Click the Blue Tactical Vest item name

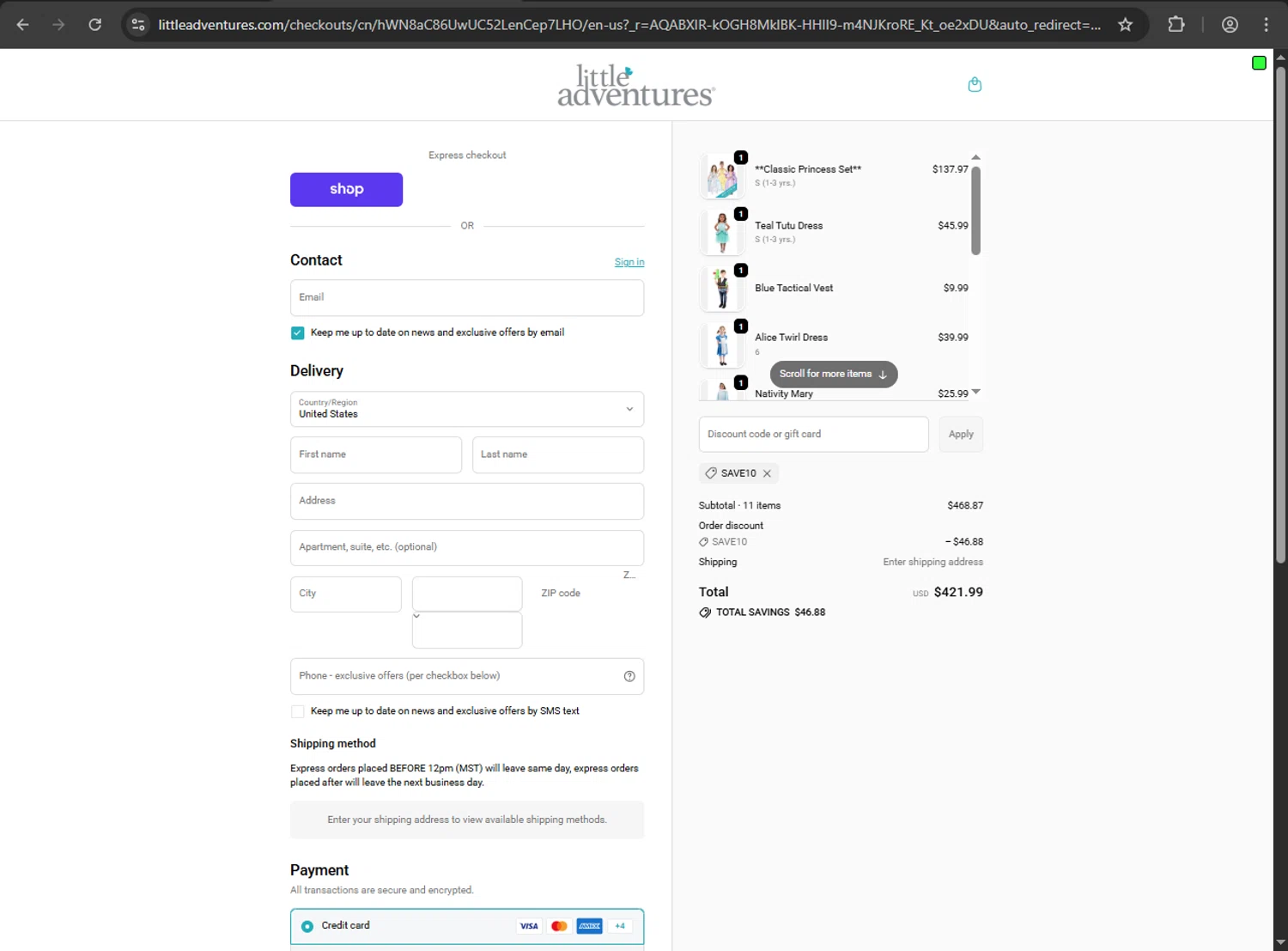click(794, 289)
